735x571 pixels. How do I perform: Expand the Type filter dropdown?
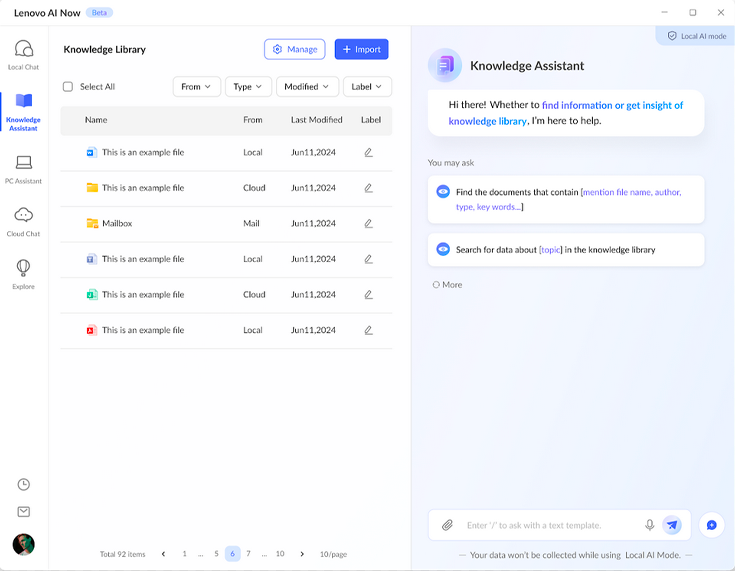tap(248, 87)
